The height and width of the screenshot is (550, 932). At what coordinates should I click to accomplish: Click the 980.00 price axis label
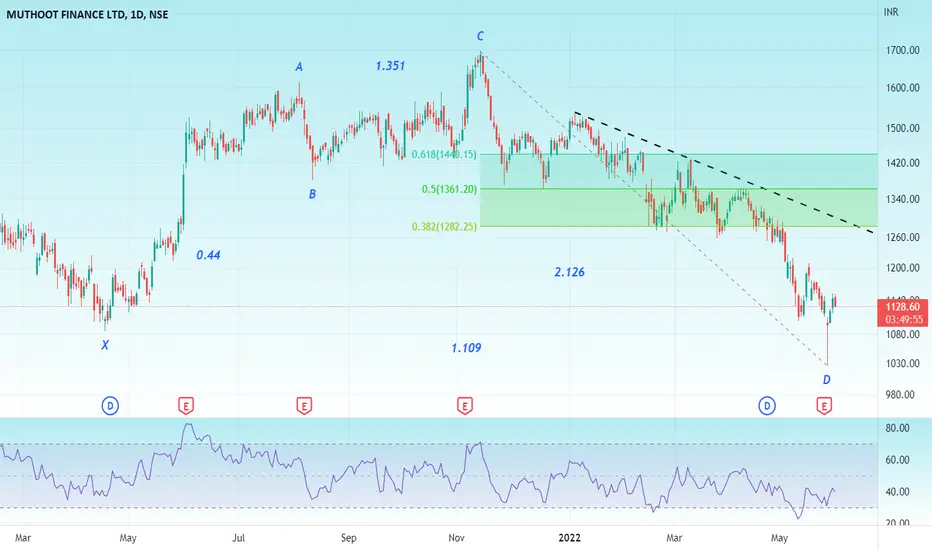point(900,395)
